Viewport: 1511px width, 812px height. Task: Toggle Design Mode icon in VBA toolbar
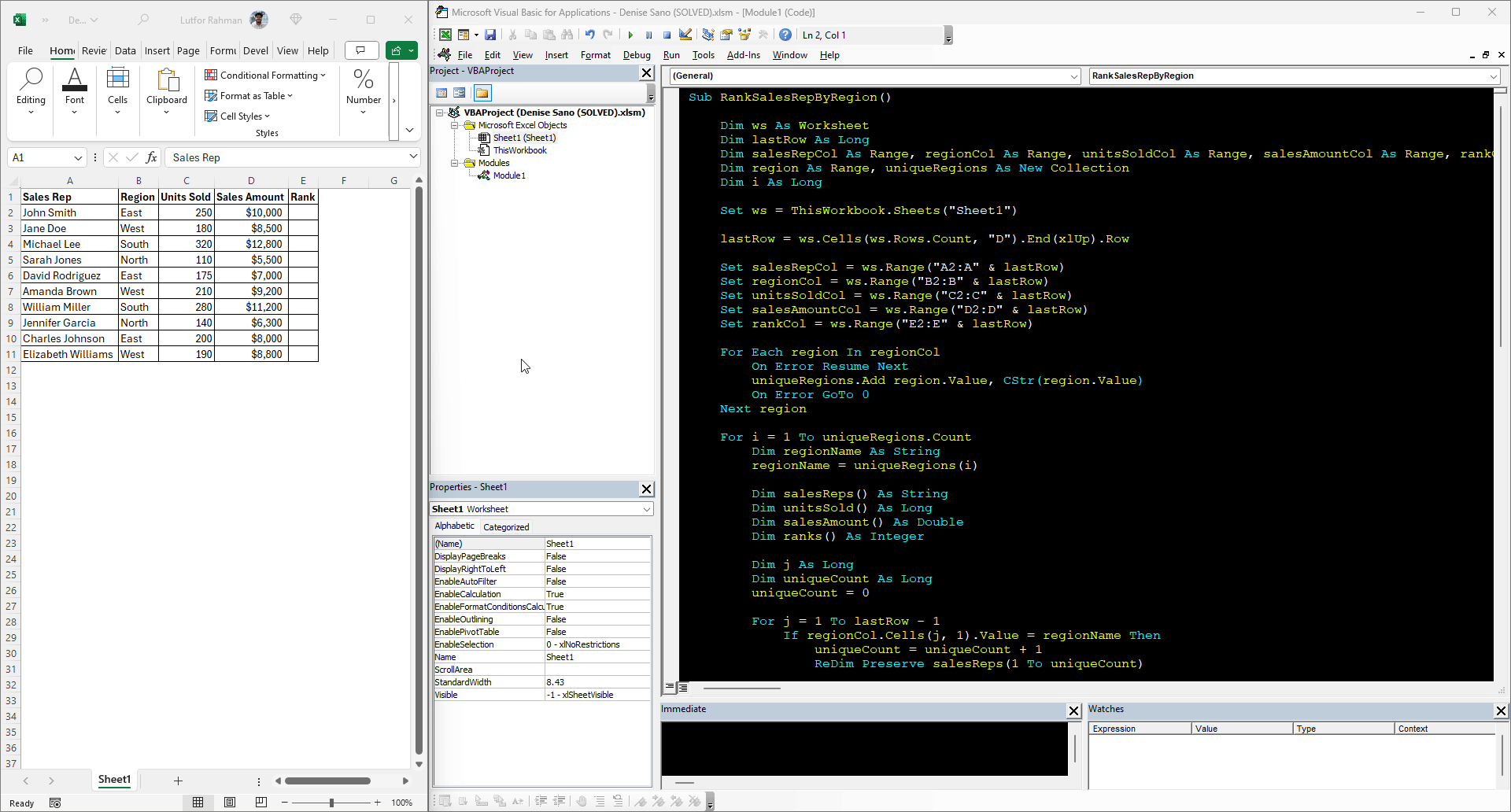[x=685, y=35]
